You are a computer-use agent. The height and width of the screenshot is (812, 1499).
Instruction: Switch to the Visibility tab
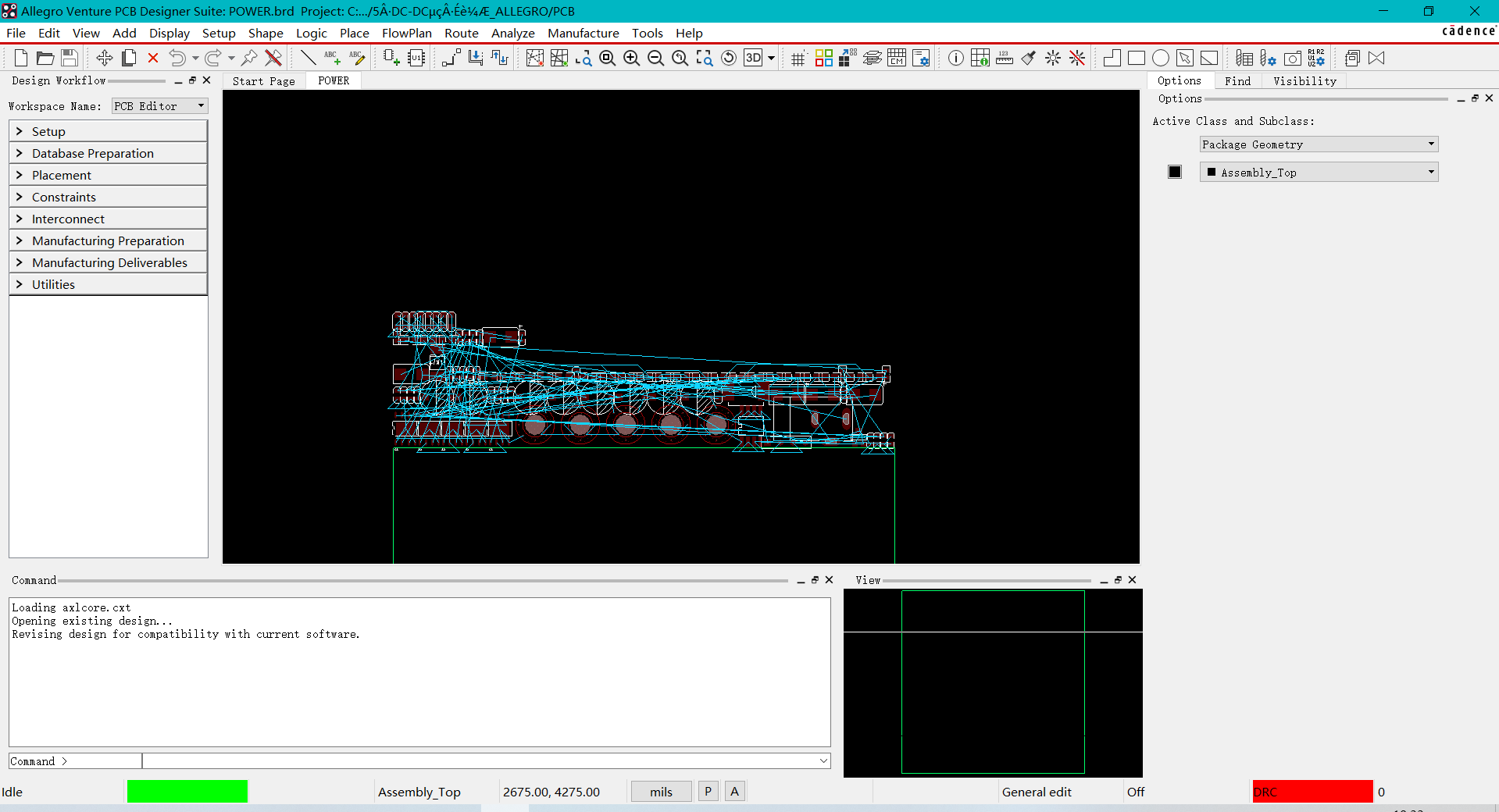pos(1304,81)
